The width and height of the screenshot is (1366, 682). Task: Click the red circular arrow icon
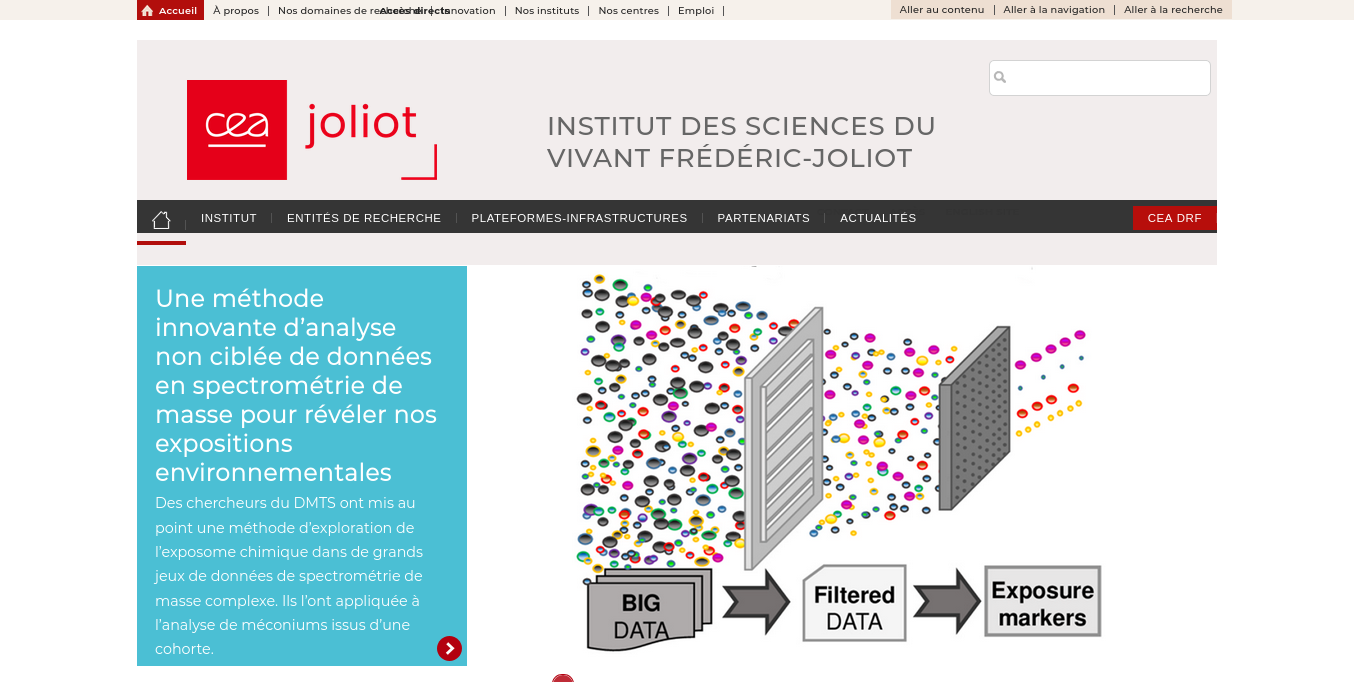449,648
